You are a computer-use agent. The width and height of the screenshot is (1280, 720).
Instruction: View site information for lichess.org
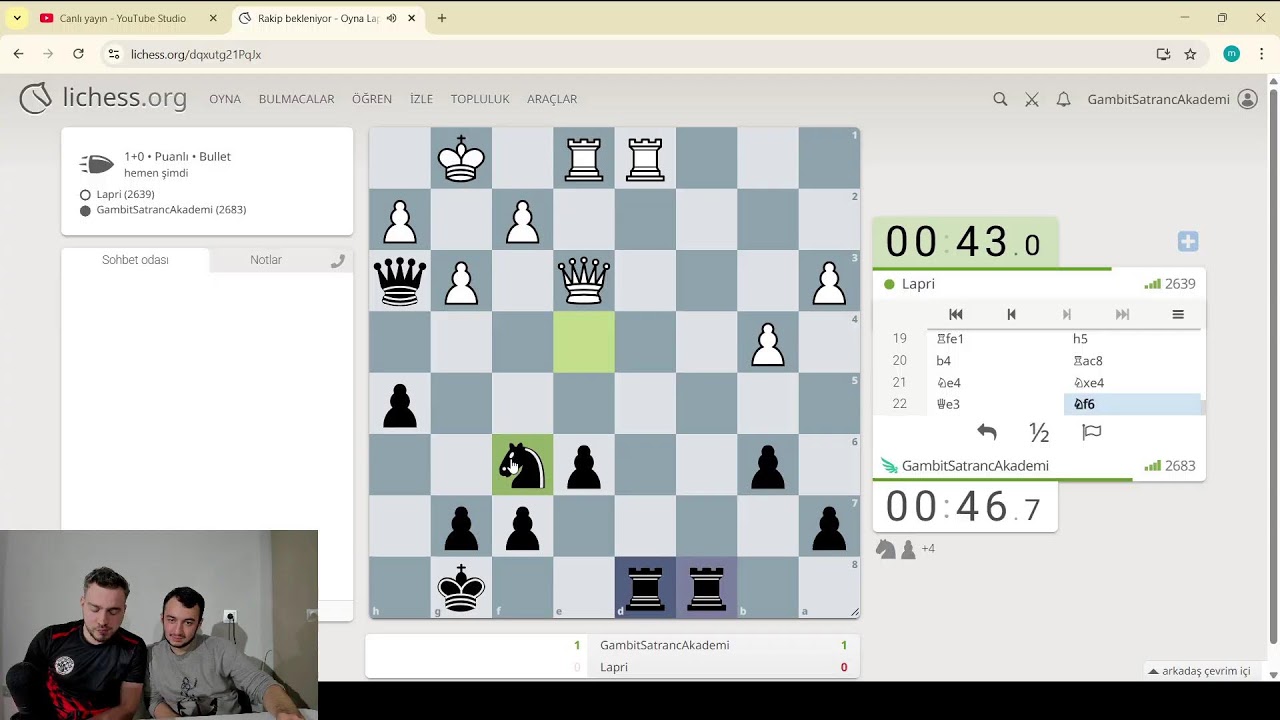pyautogui.click(x=114, y=54)
